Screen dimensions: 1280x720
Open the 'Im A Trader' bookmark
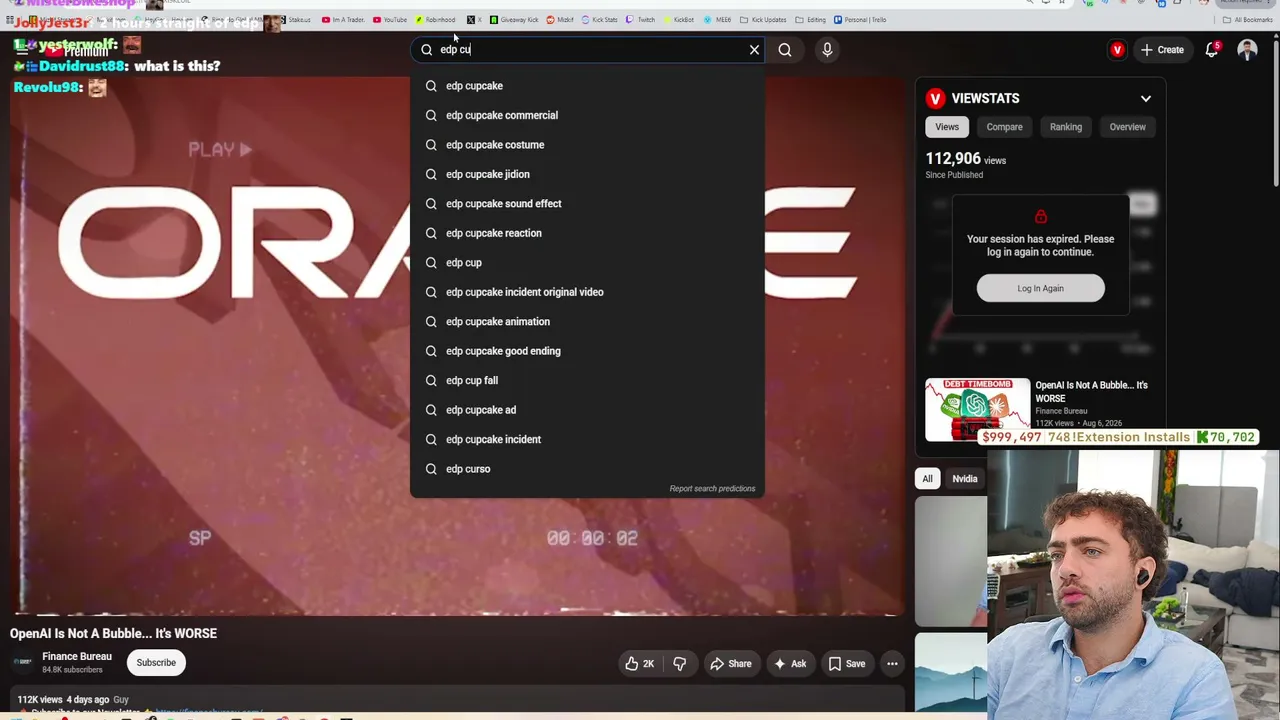point(343,20)
